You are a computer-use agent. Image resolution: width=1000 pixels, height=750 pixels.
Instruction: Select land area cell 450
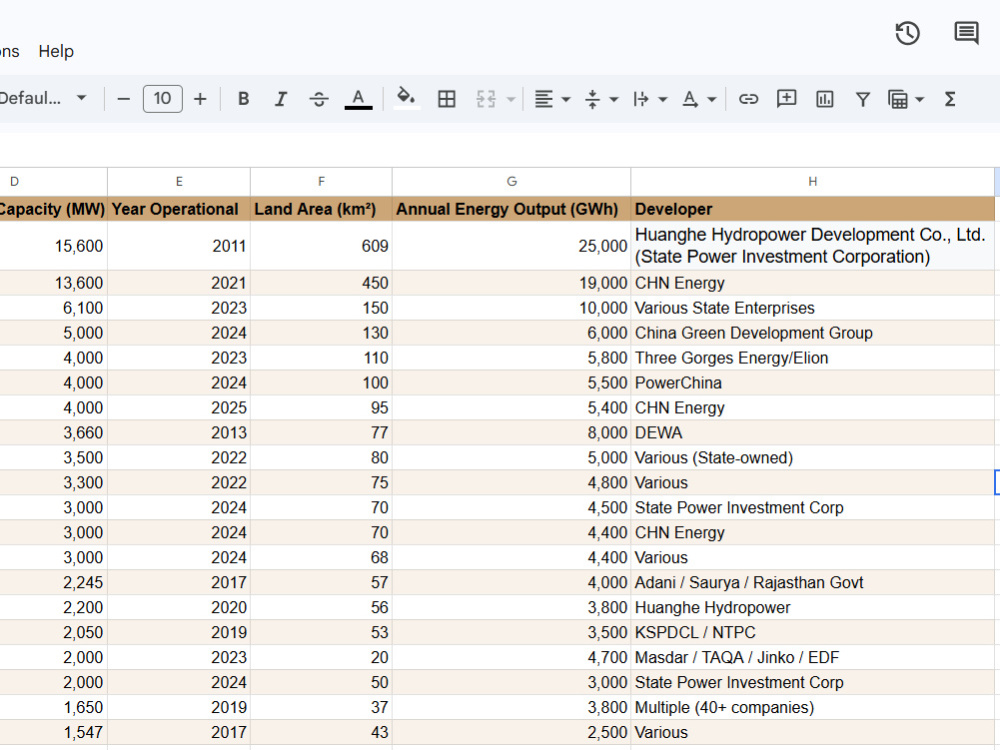pyautogui.click(x=321, y=283)
